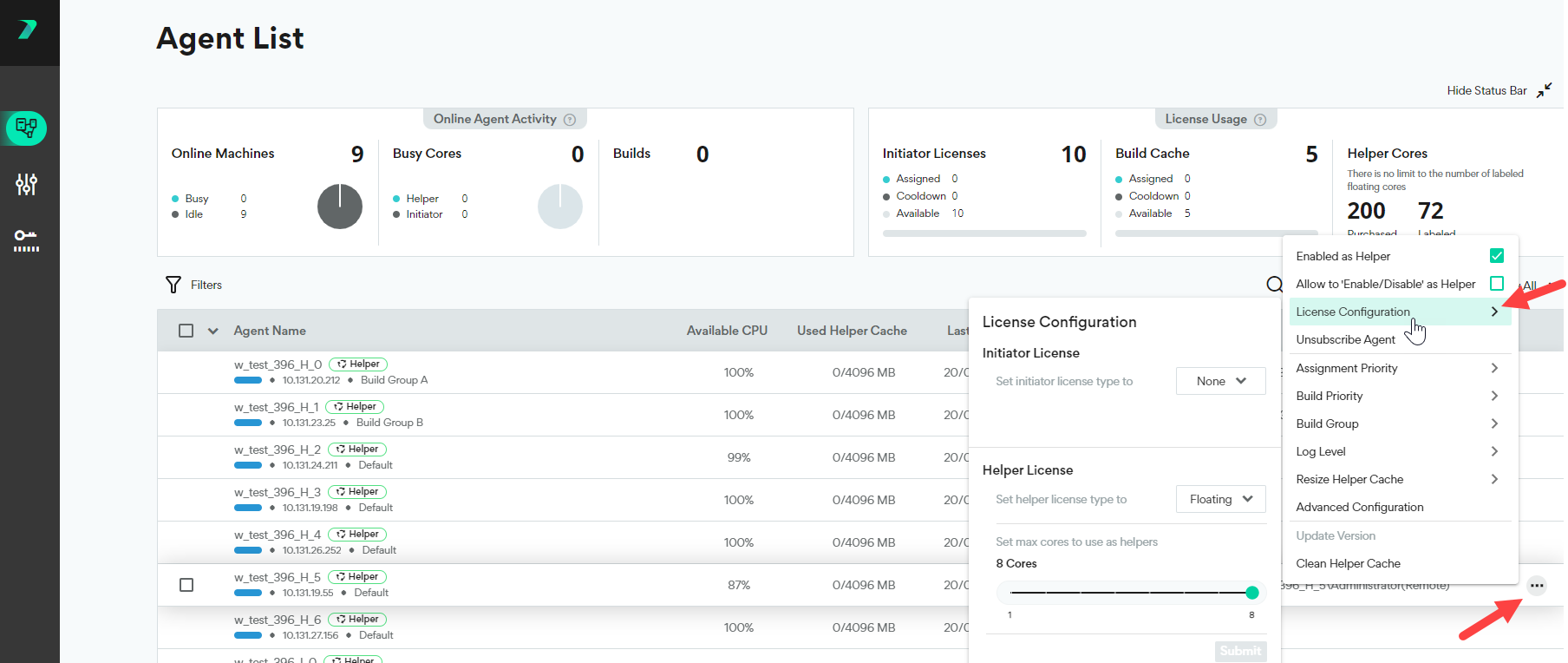The height and width of the screenshot is (663, 1568).
Task: Open the initiator license type None dropdown
Action: [x=1221, y=381]
